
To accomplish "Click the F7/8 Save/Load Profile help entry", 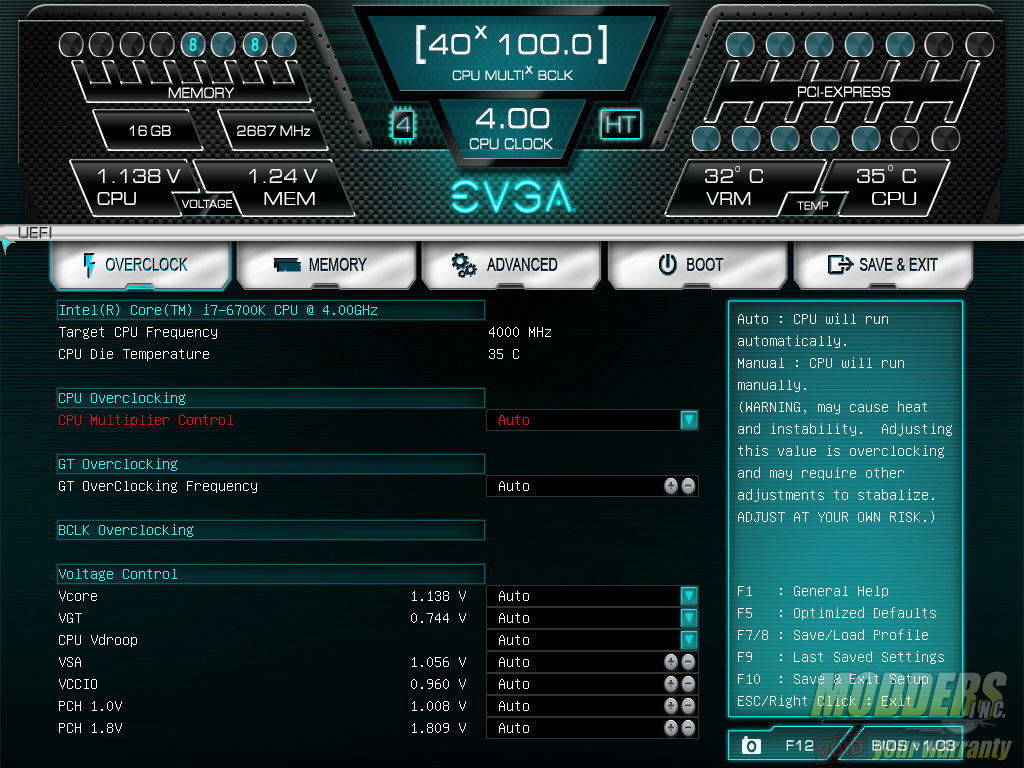I will point(833,635).
